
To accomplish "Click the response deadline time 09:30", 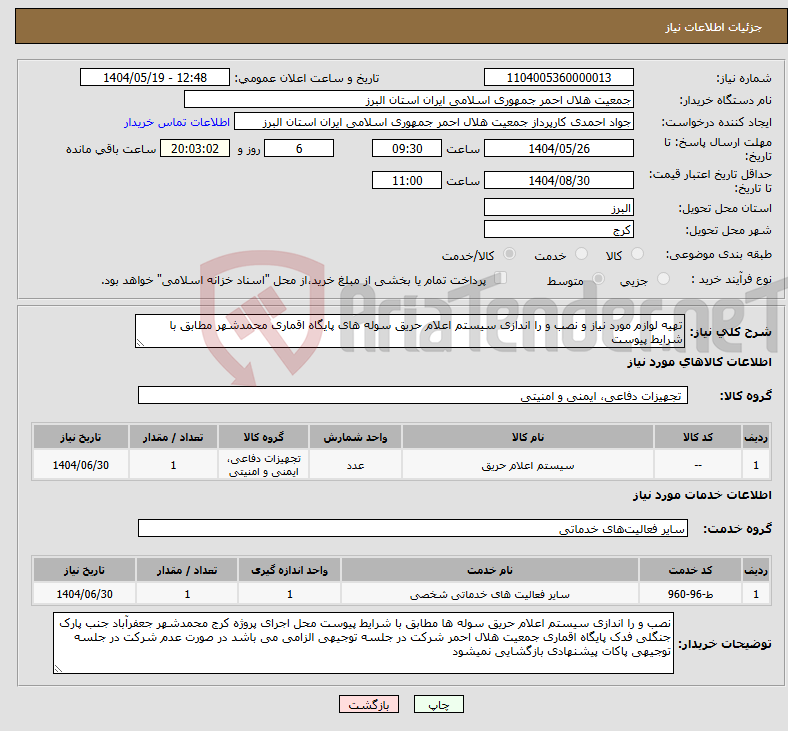I will pos(407,148).
